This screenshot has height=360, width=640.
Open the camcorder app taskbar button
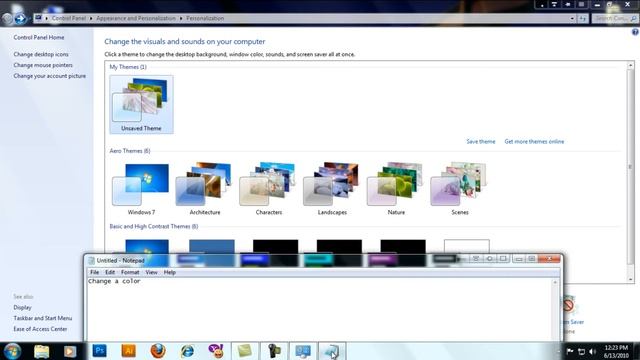pos(274,351)
